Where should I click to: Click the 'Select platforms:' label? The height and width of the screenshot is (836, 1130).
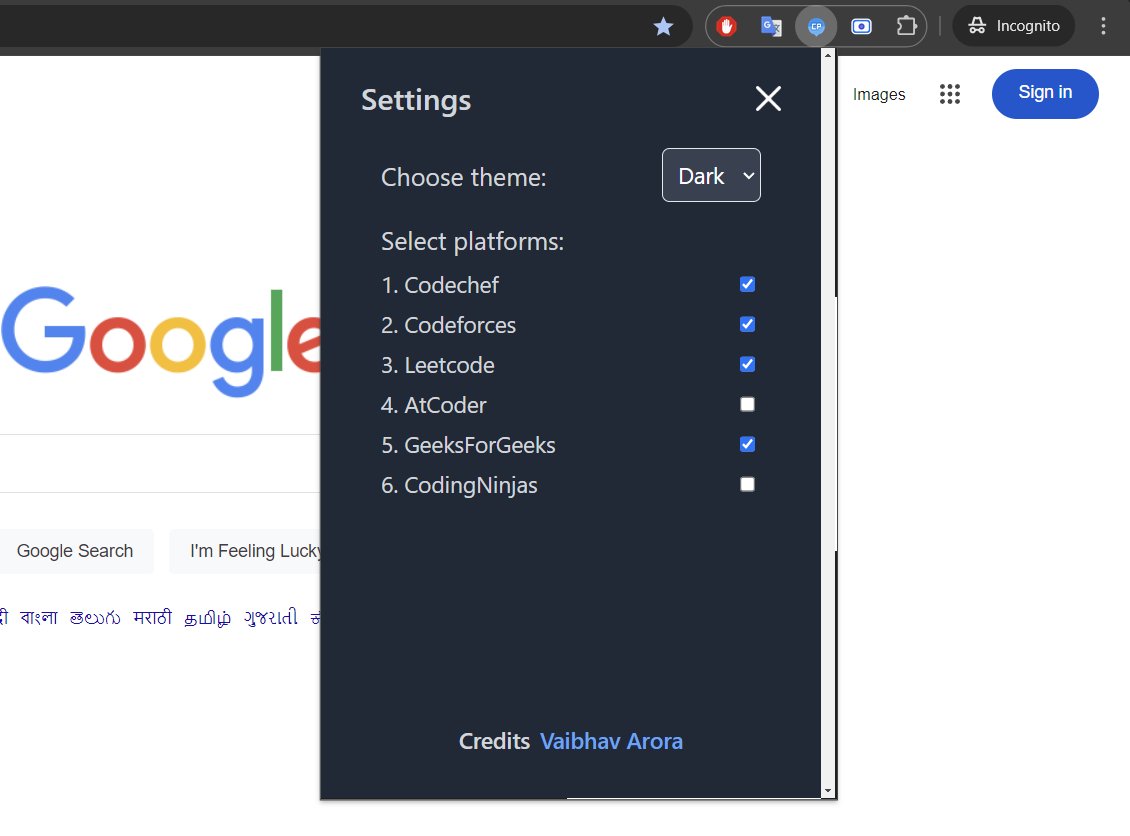coord(472,241)
